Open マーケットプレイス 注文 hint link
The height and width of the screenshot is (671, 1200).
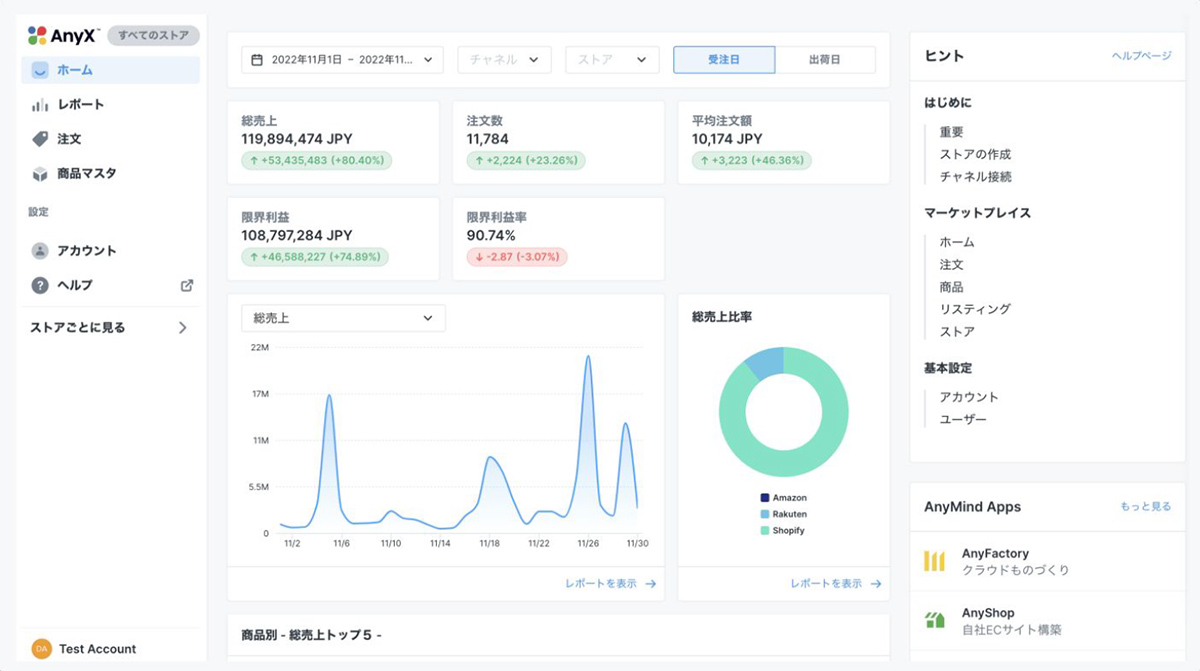click(x=951, y=265)
